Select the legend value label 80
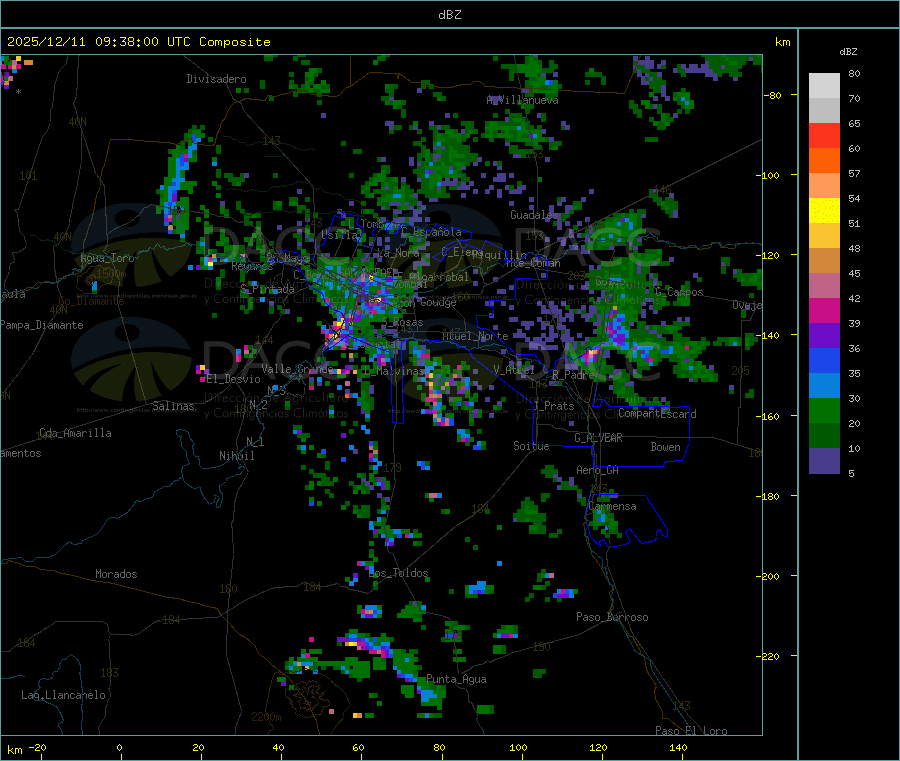 (854, 73)
